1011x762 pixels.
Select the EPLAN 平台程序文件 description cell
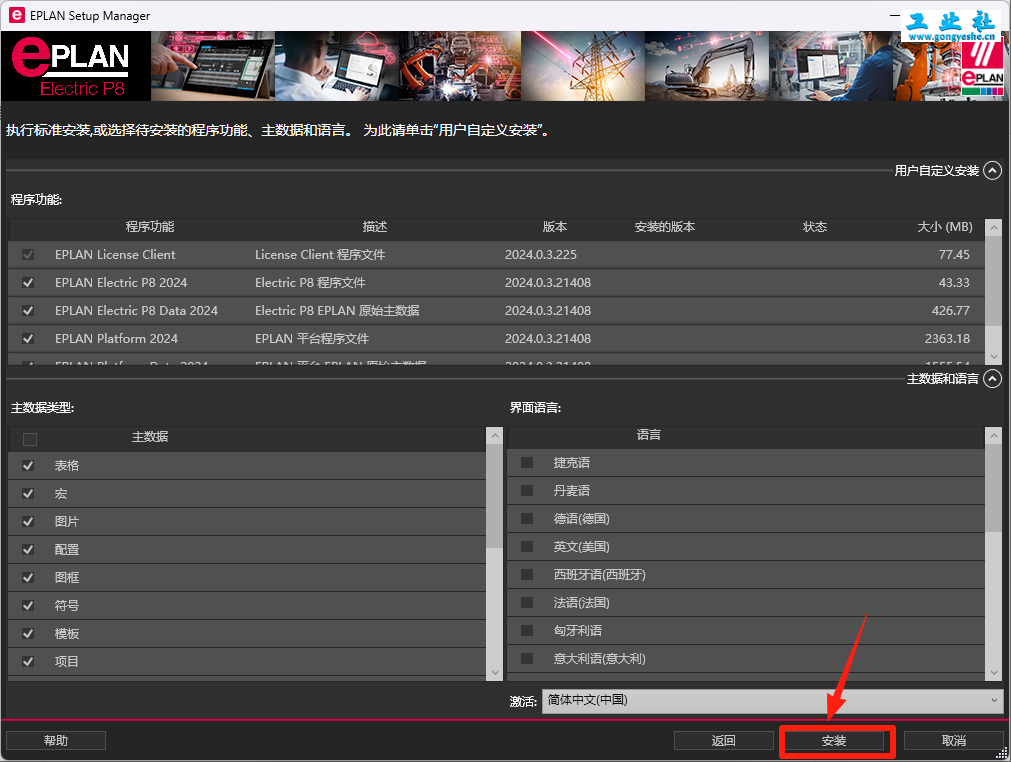click(312, 338)
